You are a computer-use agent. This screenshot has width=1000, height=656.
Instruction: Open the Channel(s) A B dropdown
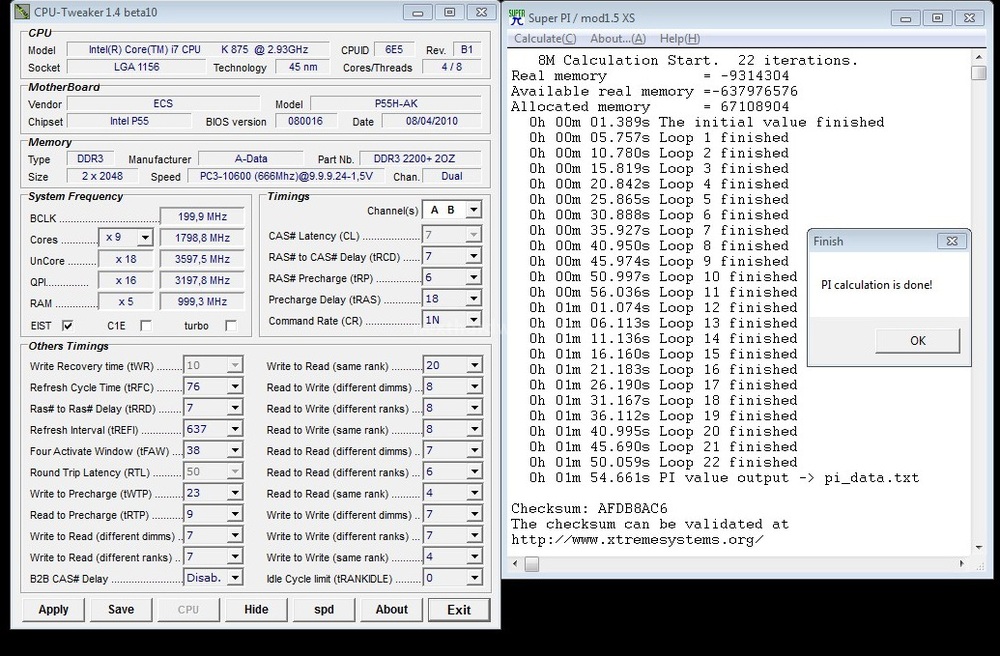pos(473,210)
